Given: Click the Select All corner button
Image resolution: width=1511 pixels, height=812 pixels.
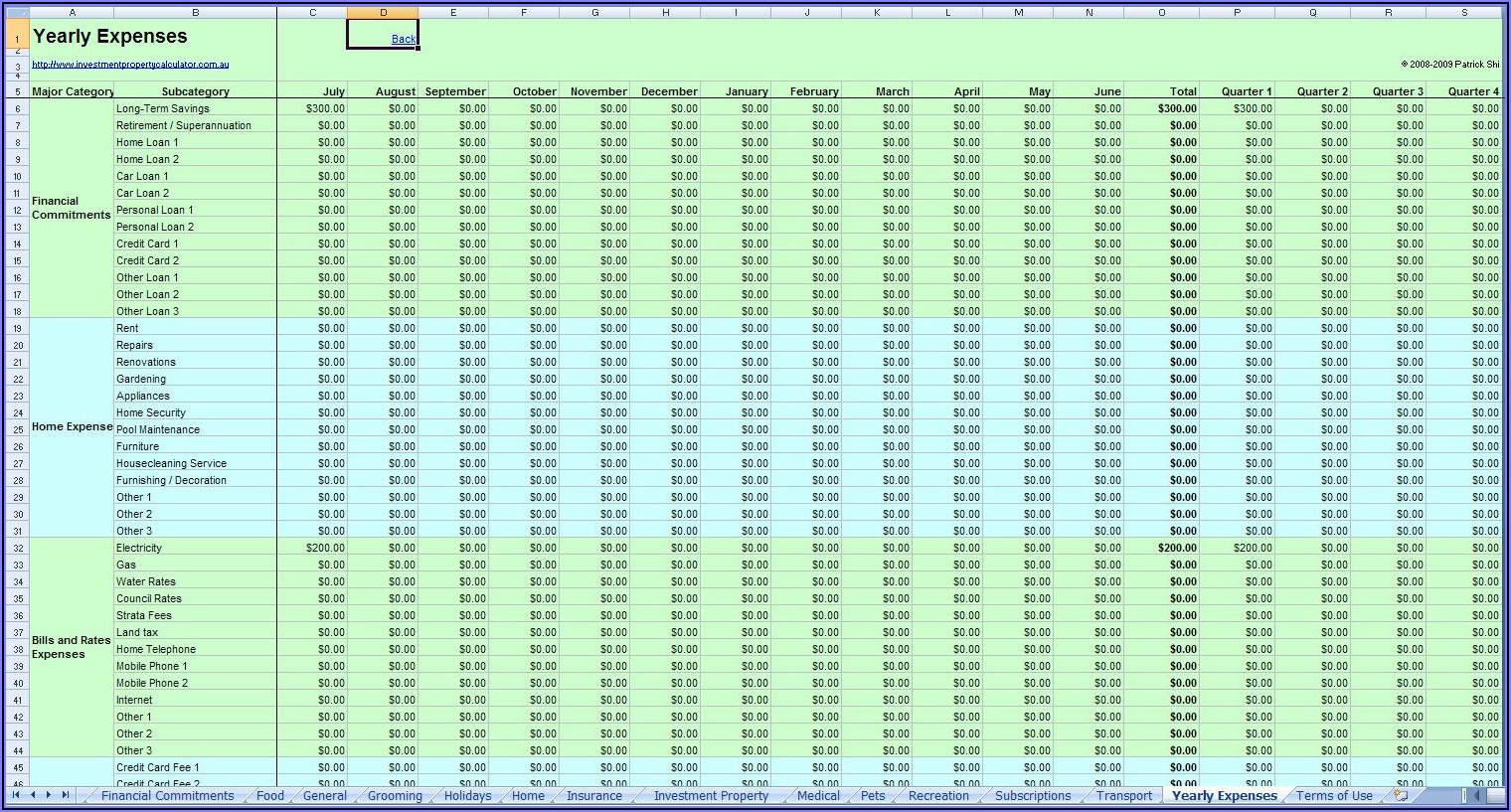Looking at the screenshot, I should [16, 13].
